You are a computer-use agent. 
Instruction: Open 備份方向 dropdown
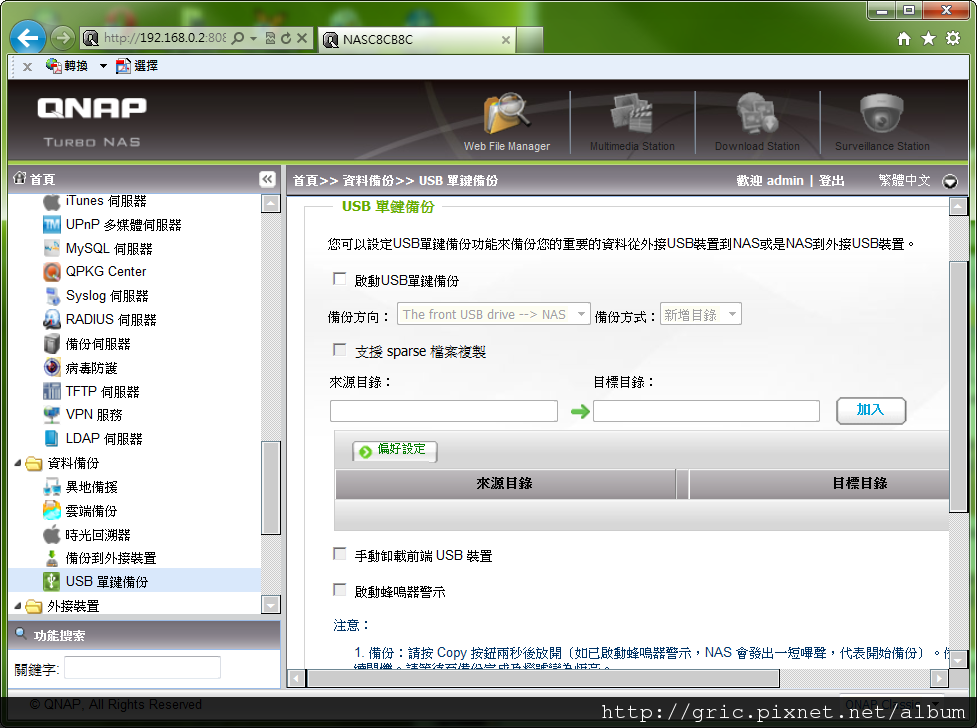coord(493,314)
